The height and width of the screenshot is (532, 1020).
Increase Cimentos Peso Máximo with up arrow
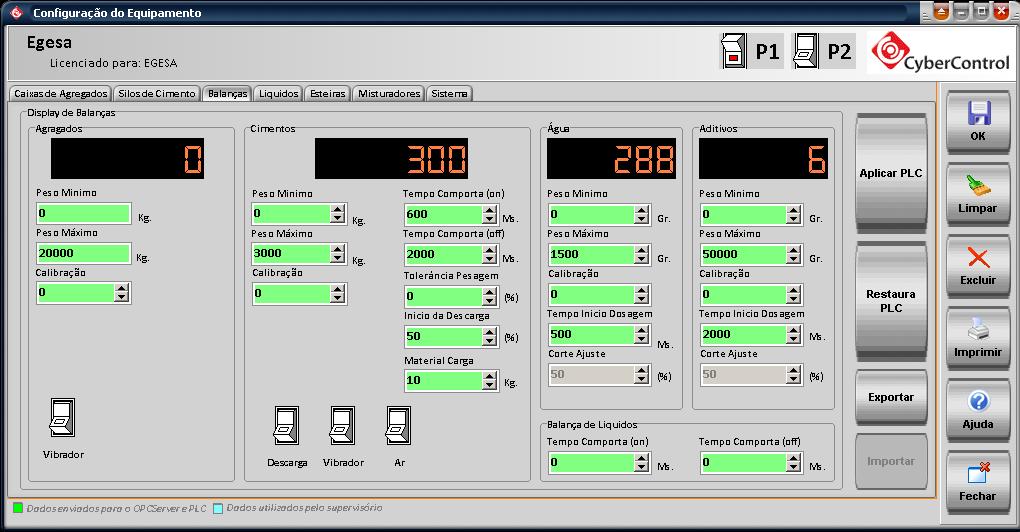tap(338, 249)
